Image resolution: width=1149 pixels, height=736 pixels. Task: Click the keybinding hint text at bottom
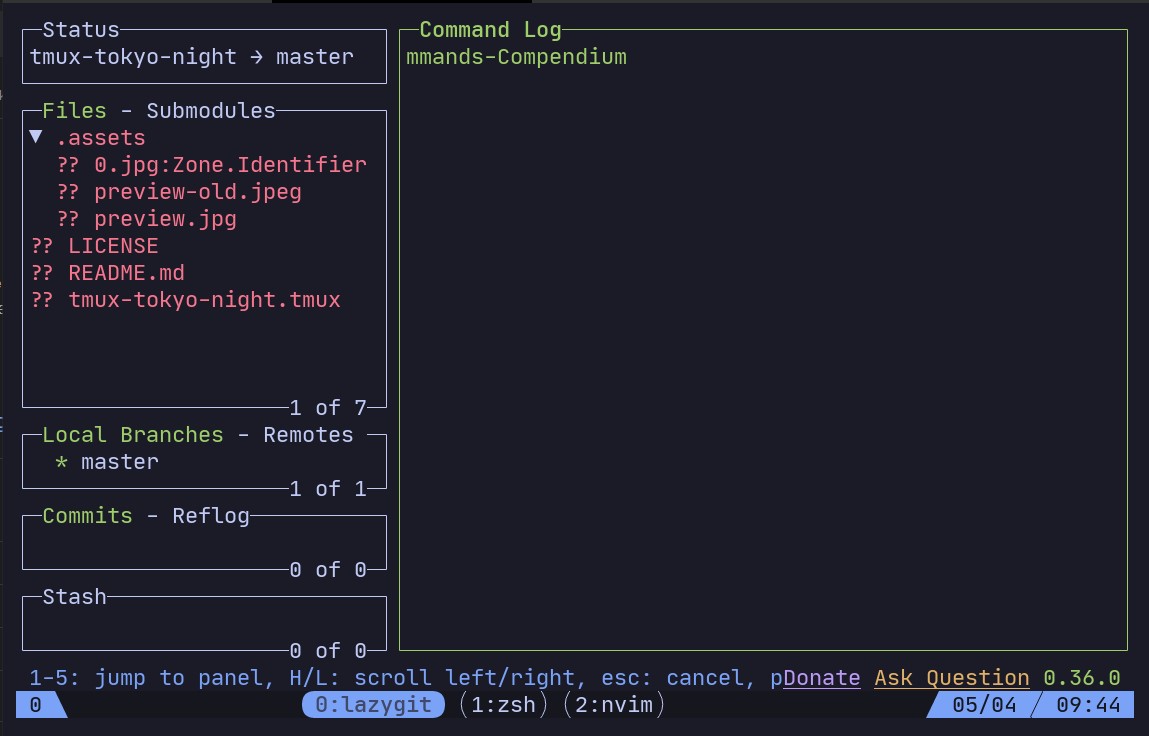coord(406,677)
